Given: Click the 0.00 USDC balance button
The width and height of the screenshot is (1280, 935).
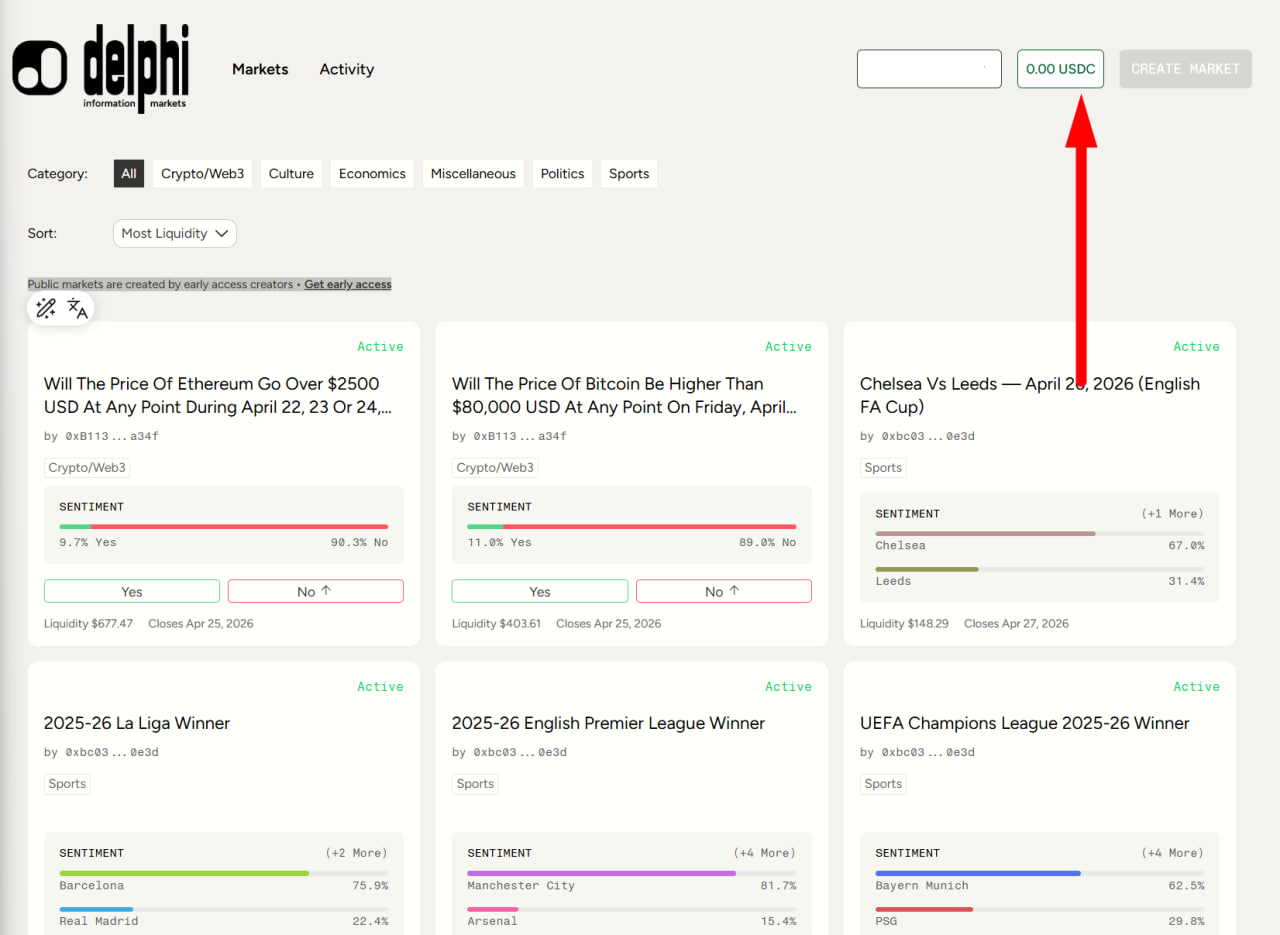Looking at the screenshot, I should point(1060,69).
